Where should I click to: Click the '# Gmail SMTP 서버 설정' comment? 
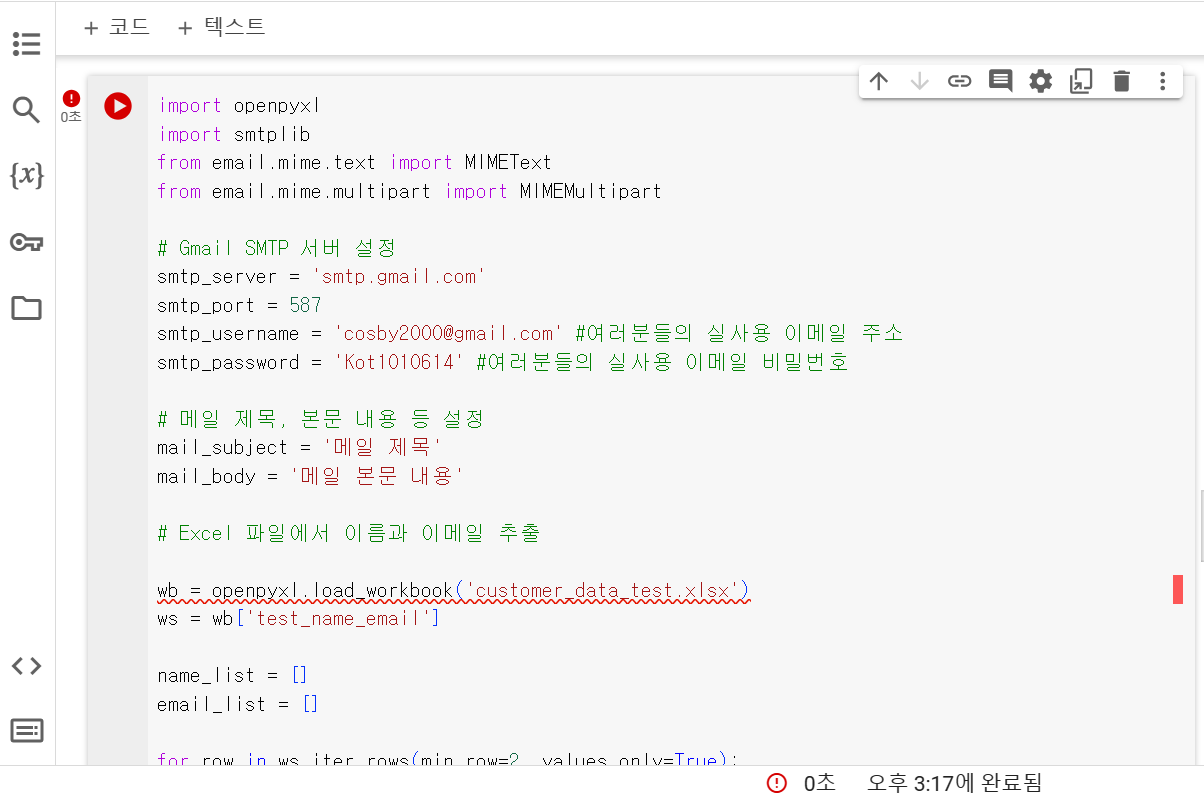(x=277, y=248)
